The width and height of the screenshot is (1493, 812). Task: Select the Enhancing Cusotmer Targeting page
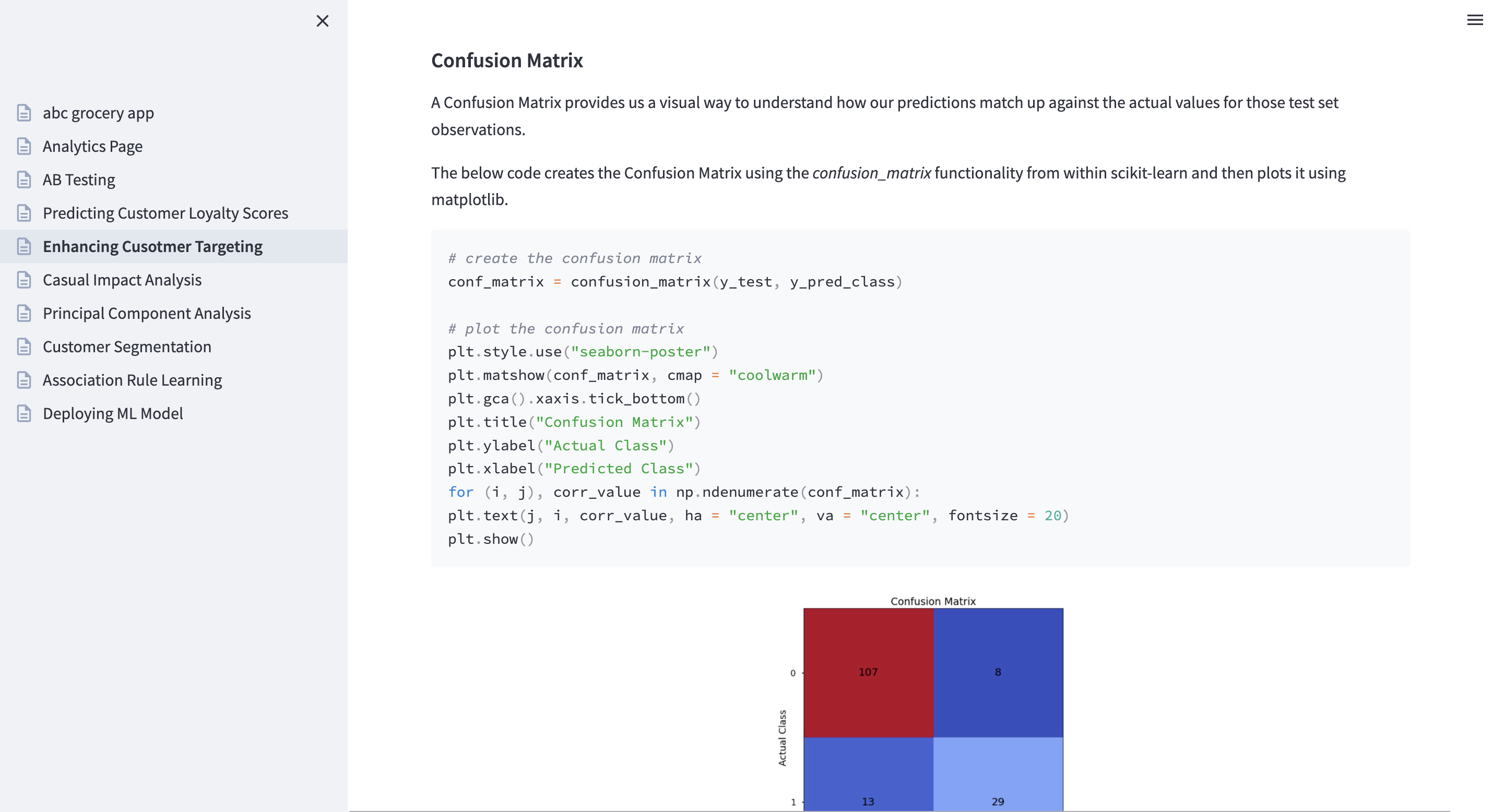tap(152, 246)
